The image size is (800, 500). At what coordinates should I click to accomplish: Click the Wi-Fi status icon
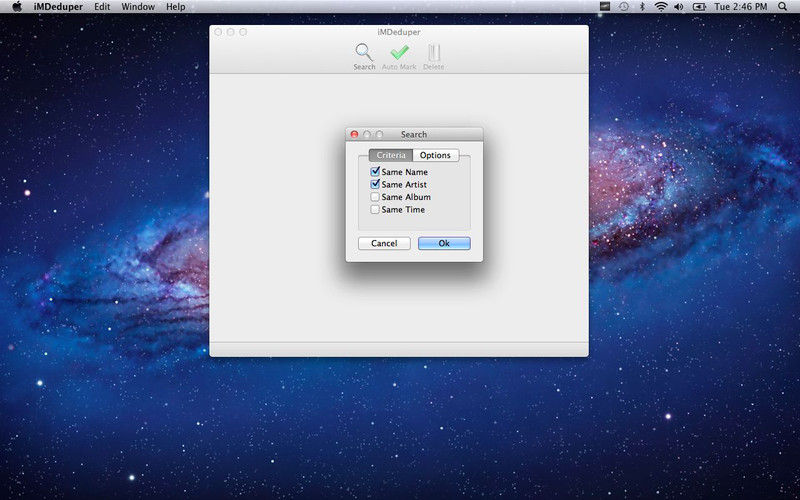tap(661, 7)
